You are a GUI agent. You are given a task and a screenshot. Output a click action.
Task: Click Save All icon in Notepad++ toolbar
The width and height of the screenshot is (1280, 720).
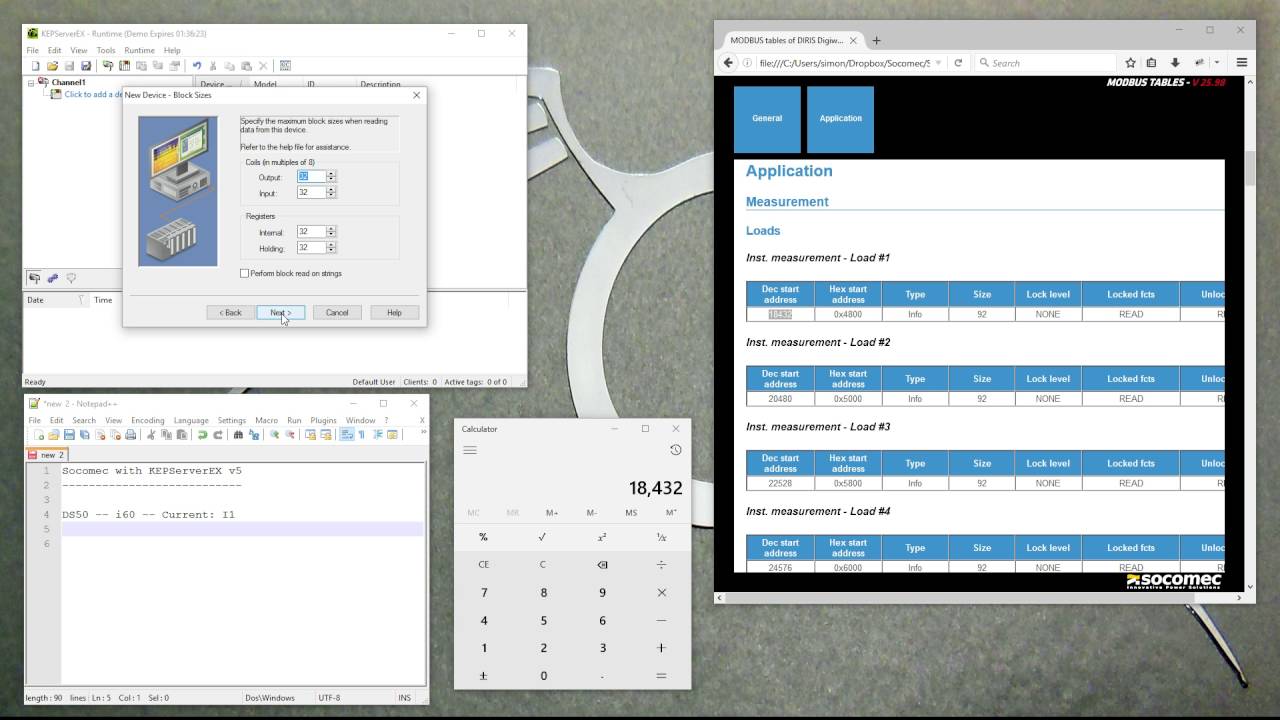(x=85, y=435)
